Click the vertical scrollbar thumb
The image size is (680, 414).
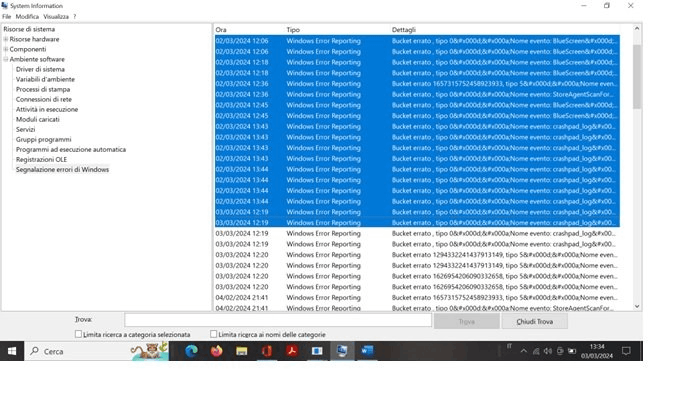tap(637, 76)
